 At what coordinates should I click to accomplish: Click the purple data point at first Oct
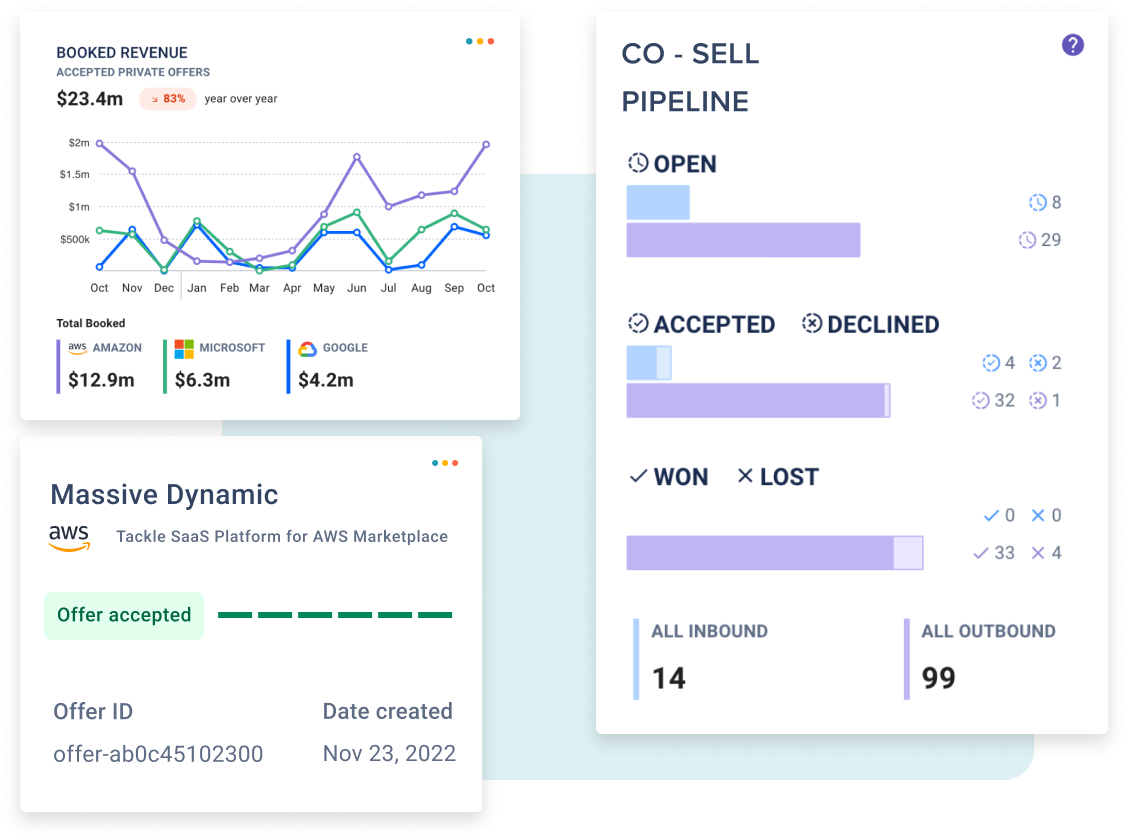(100, 143)
